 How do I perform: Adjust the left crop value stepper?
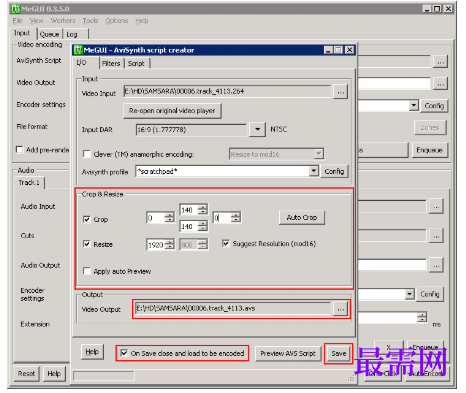pyautogui.click(x=169, y=218)
